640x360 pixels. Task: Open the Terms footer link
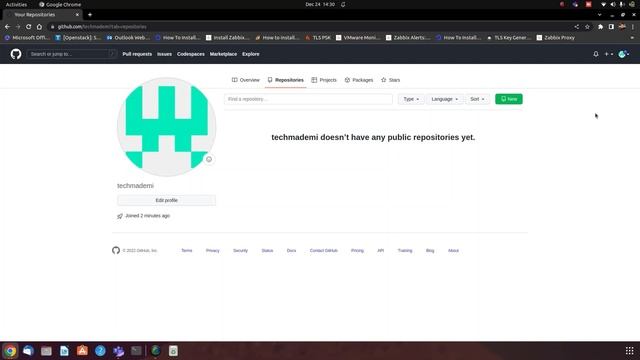pyautogui.click(x=187, y=251)
